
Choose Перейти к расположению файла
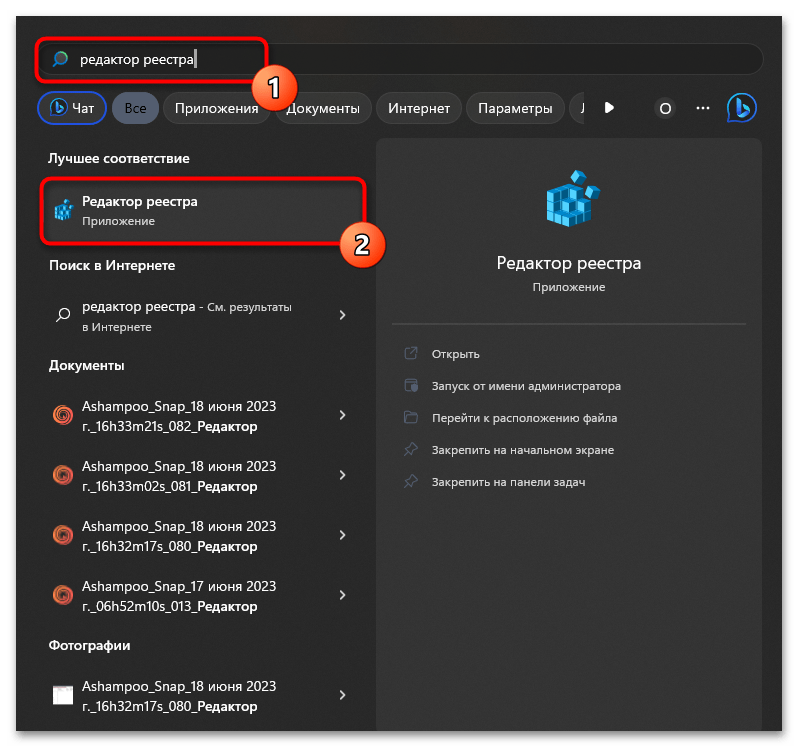click(x=524, y=418)
